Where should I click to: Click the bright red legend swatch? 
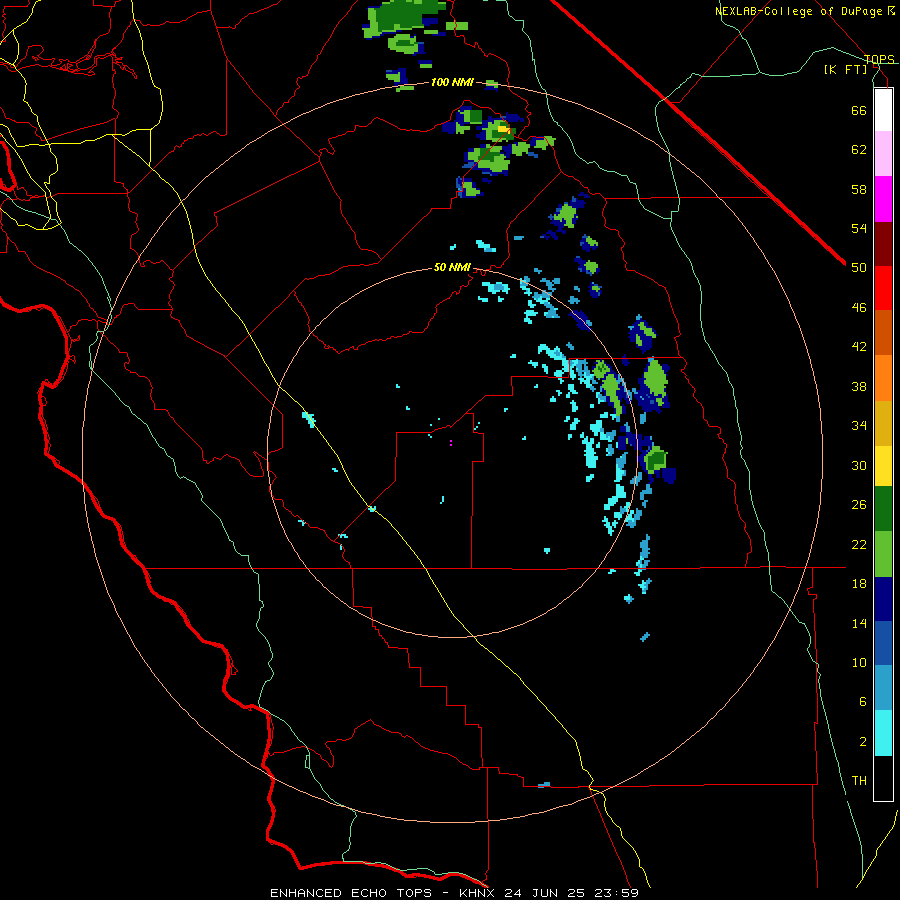883,288
